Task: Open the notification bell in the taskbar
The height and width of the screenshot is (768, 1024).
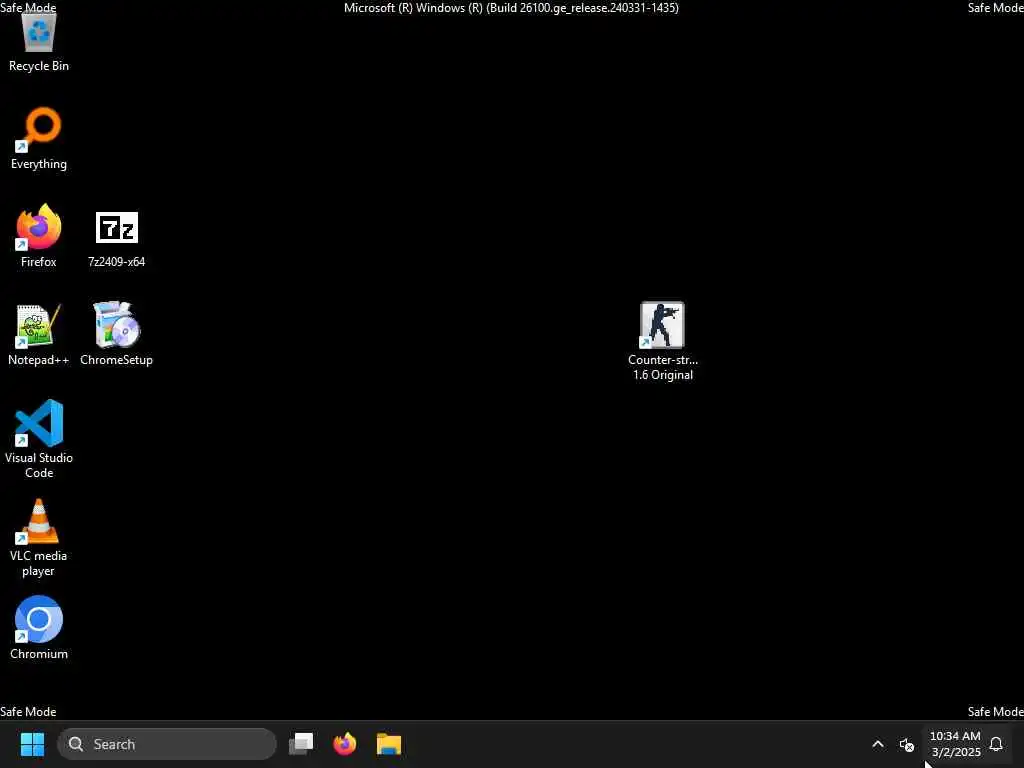Action: [x=996, y=744]
